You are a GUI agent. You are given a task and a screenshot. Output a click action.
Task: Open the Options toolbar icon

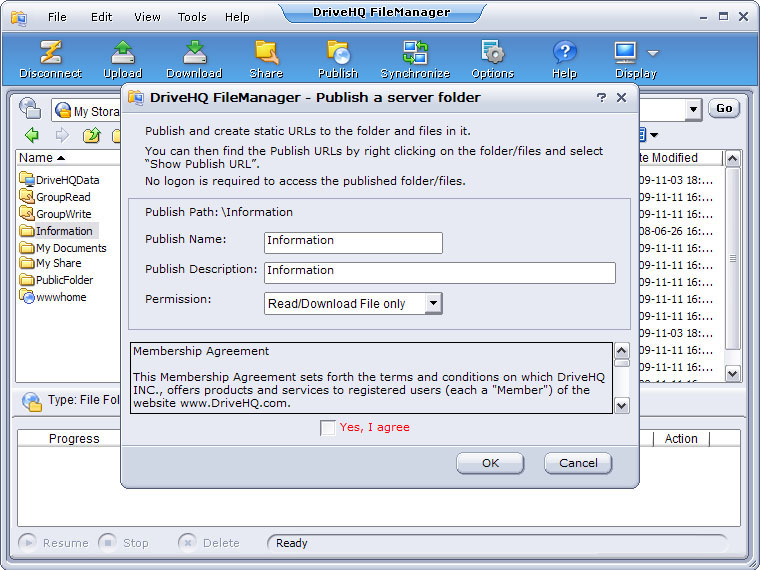tap(492, 59)
